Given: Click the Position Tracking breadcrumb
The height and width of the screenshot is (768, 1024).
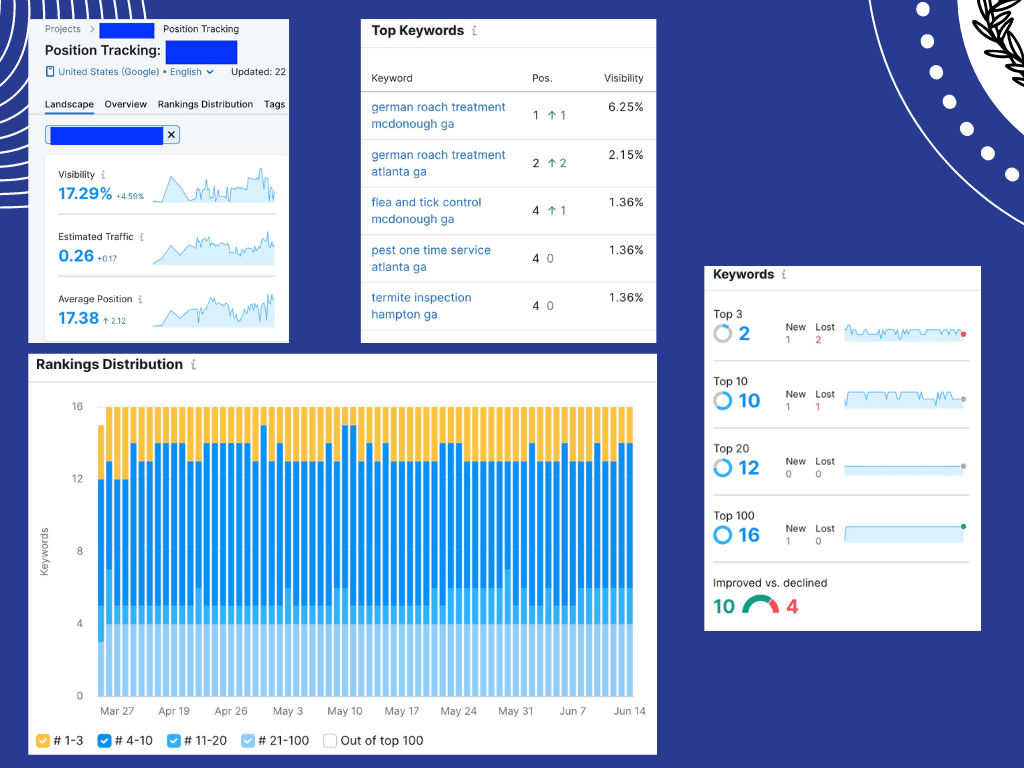Looking at the screenshot, I should (x=201, y=29).
